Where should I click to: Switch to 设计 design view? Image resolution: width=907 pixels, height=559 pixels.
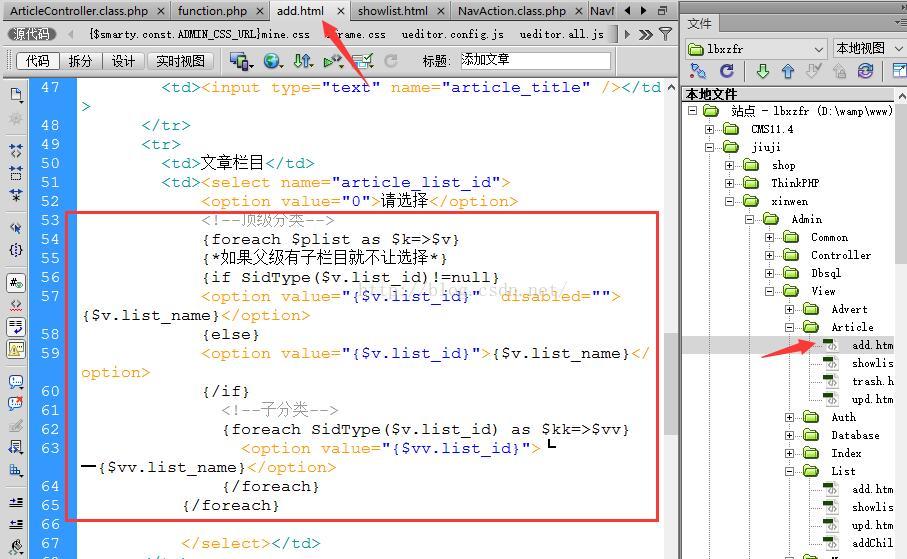click(123, 61)
